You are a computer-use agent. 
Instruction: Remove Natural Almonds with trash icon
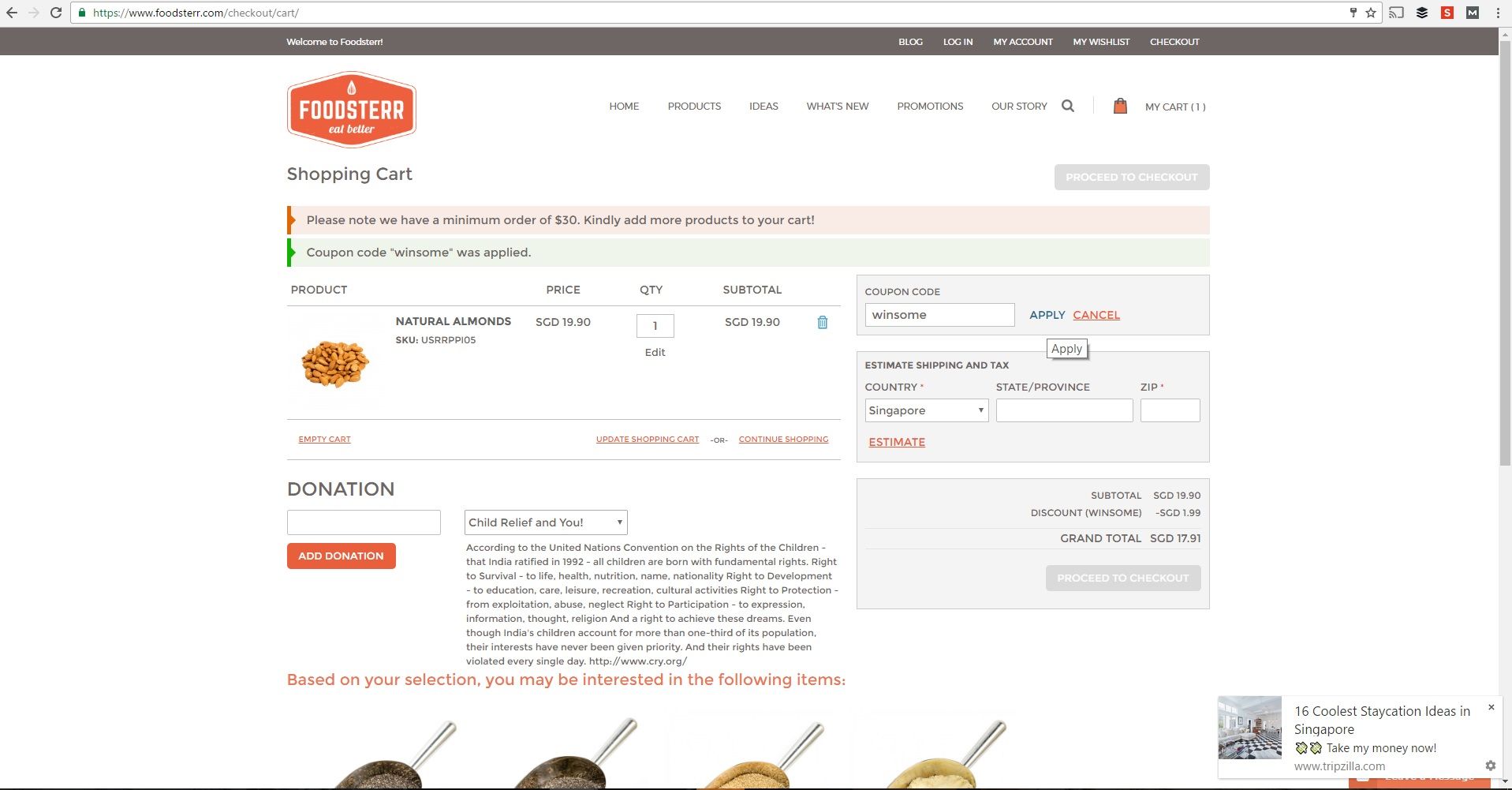tap(823, 322)
